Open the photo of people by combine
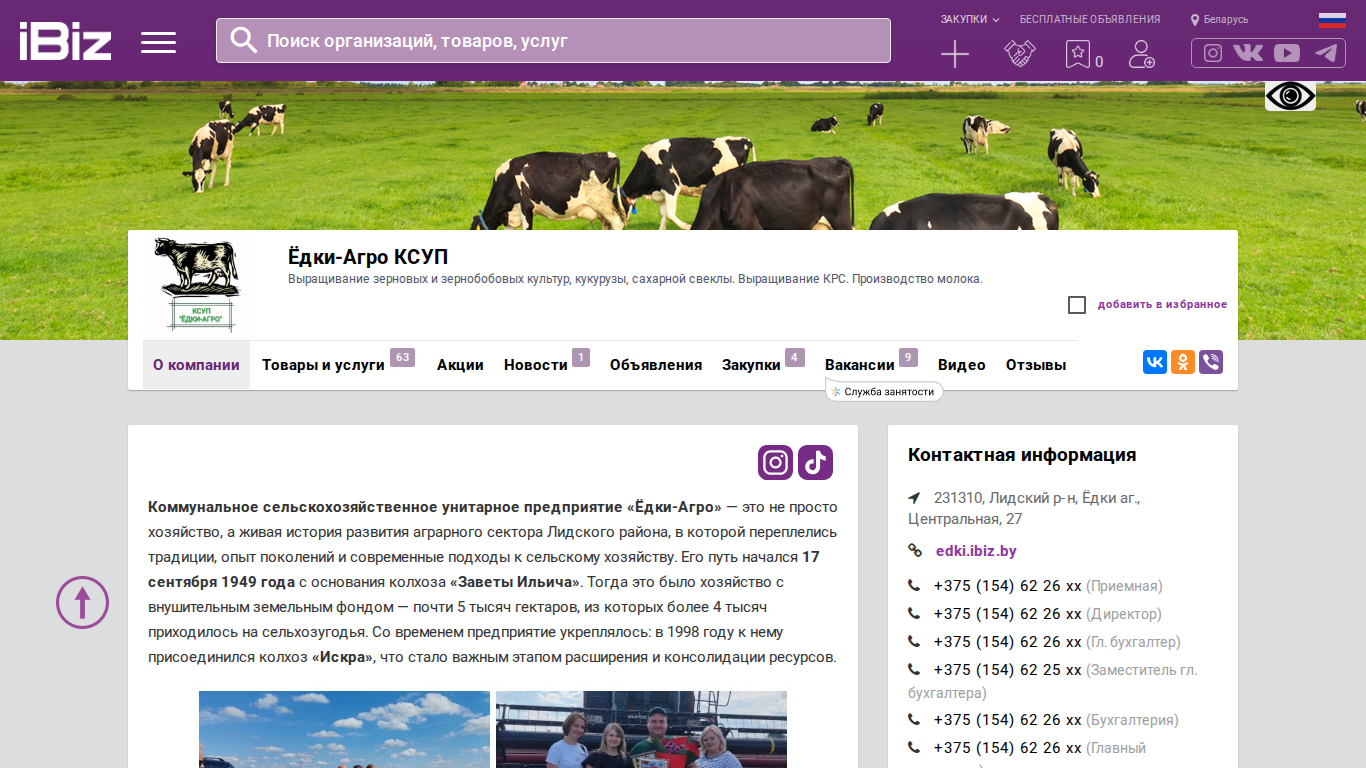The image size is (1366, 768). click(641, 729)
